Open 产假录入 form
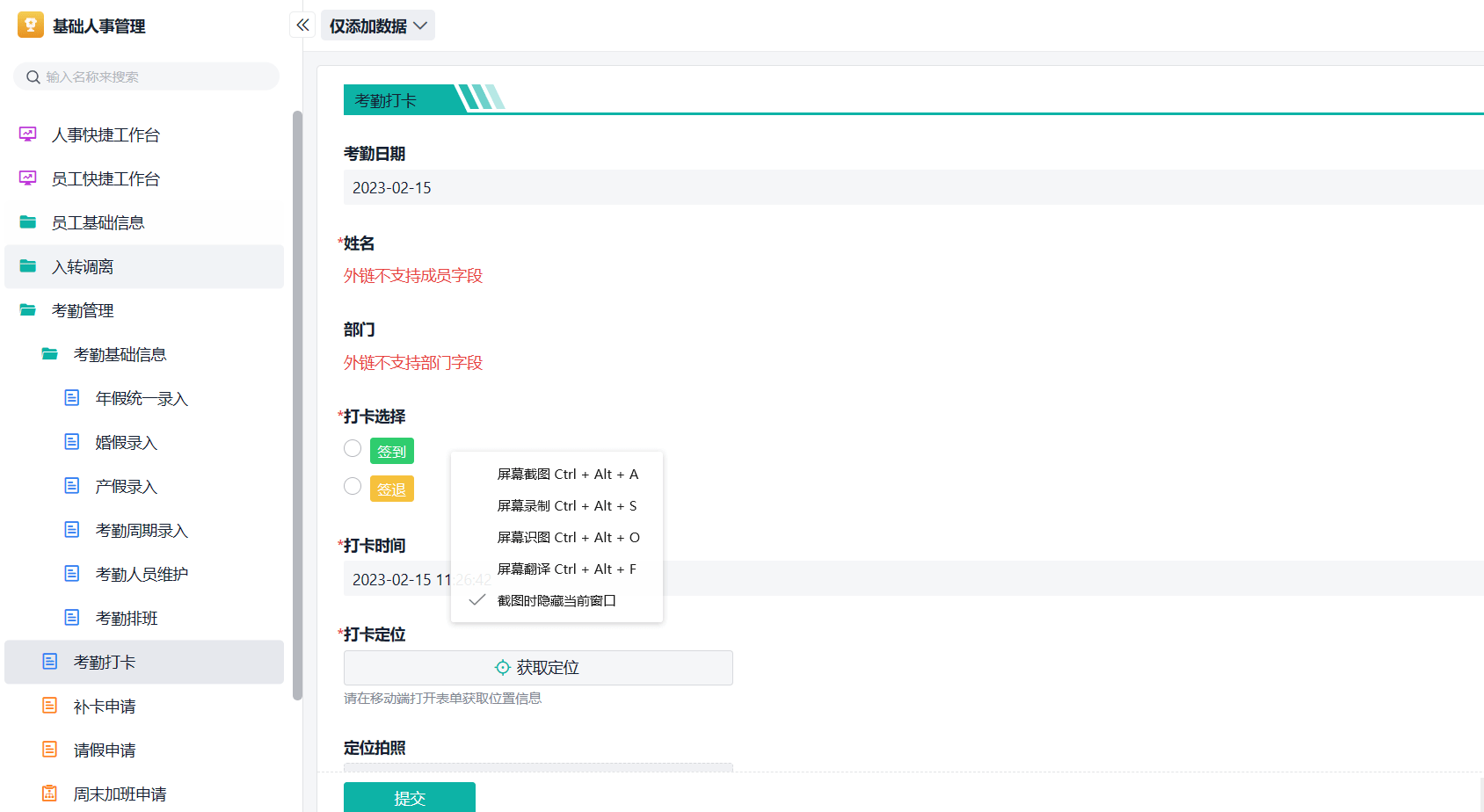The image size is (1484, 812). point(144,486)
